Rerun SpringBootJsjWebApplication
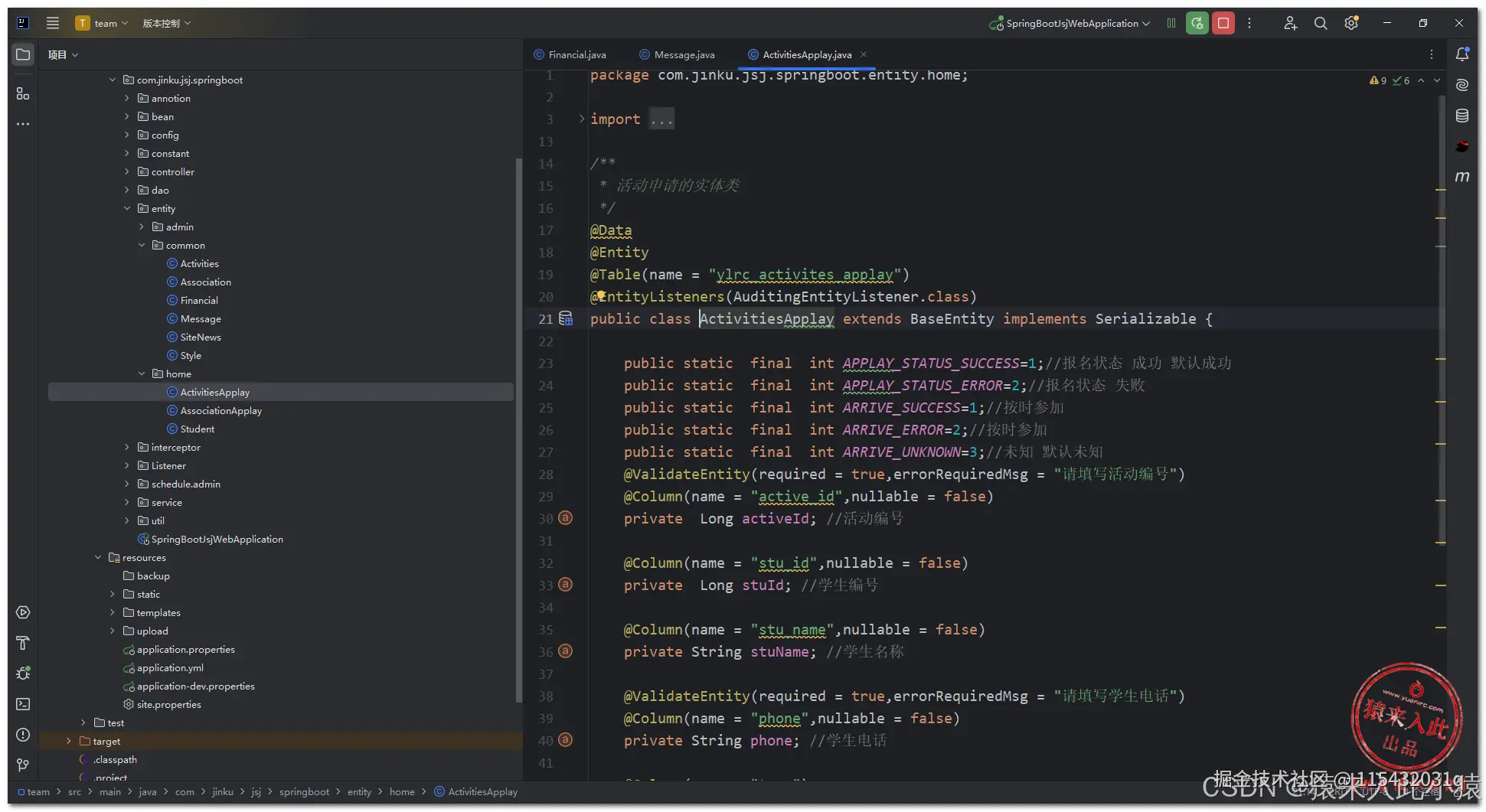Viewport: 1486px width, 812px height. coord(1197,23)
